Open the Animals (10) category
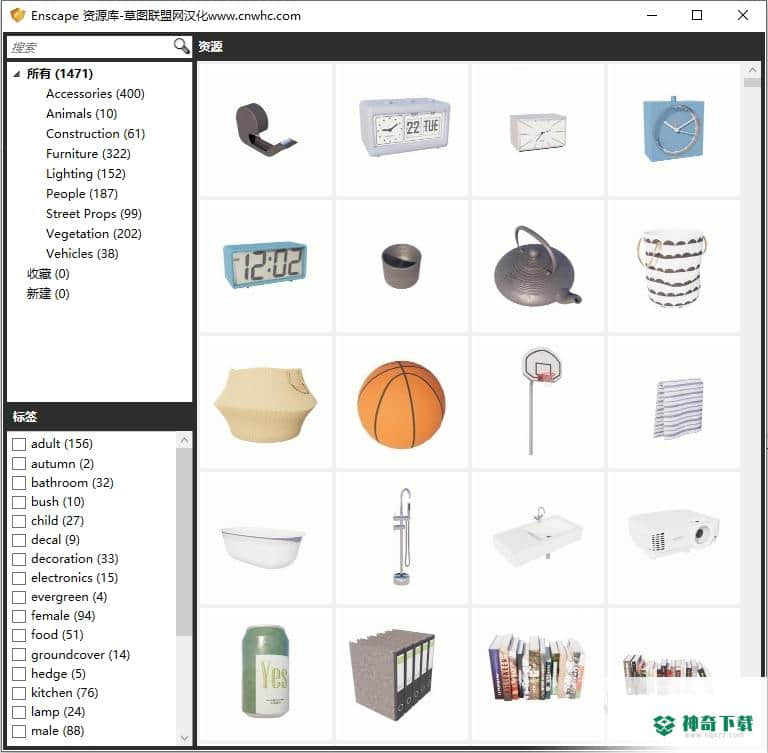The image size is (768, 753). (x=81, y=114)
